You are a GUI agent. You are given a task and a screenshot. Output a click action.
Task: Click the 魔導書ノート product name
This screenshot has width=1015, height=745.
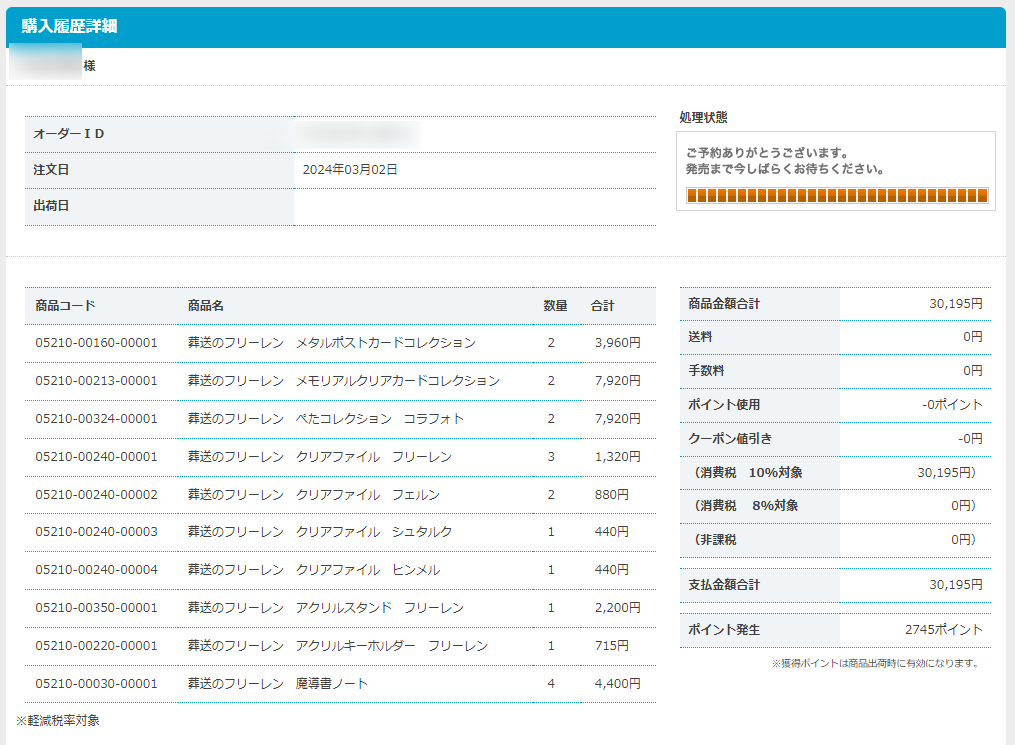tap(331, 684)
